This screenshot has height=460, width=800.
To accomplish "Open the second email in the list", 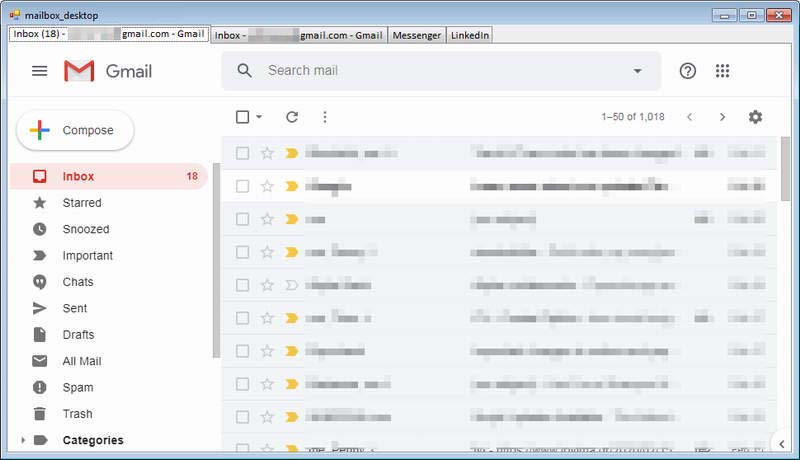I will tap(499, 186).
